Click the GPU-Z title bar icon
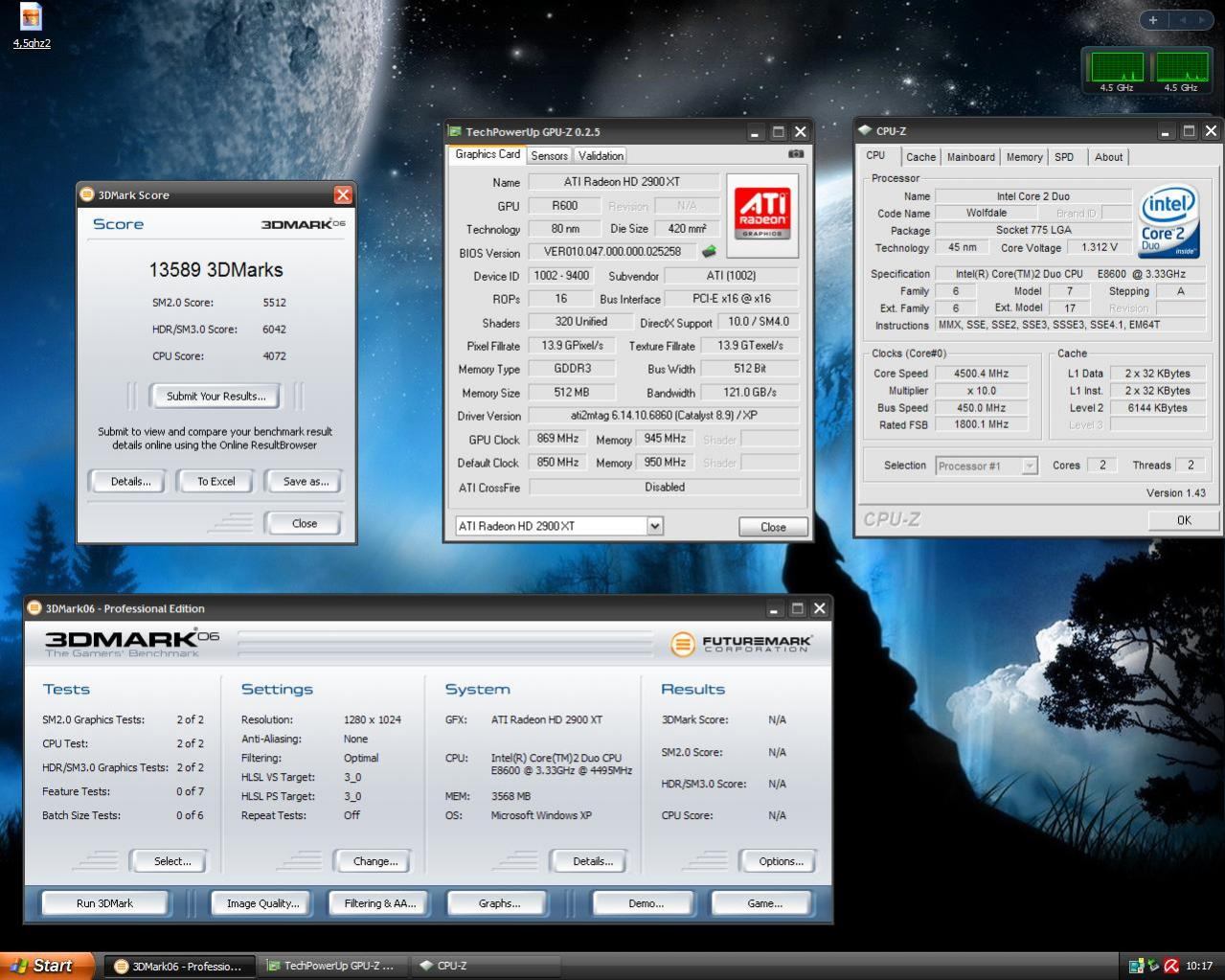The height and width of the screenshot is (980, 1225). coord(456,132)
